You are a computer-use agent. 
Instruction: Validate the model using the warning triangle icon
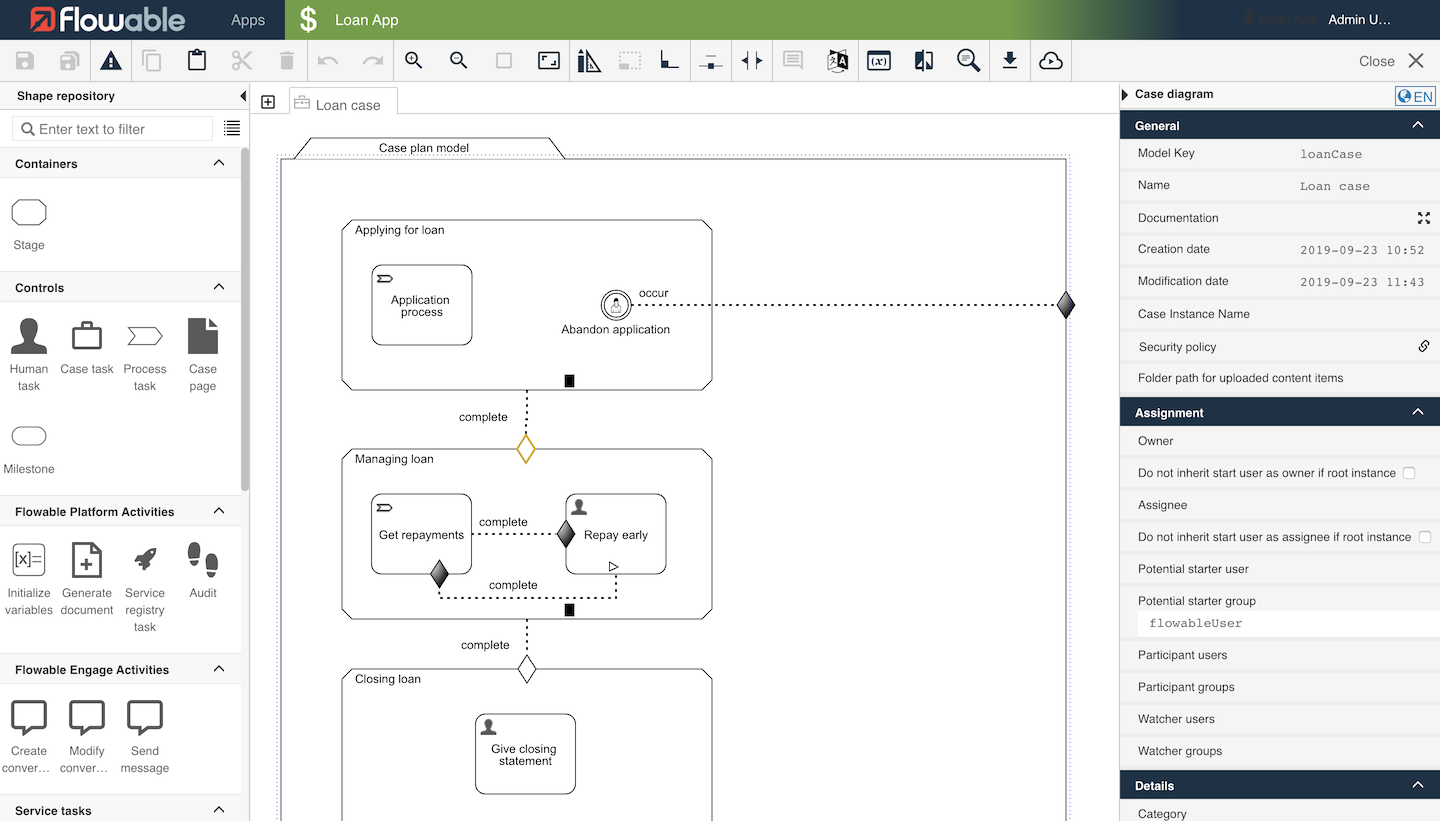click(x=111, y=60)
